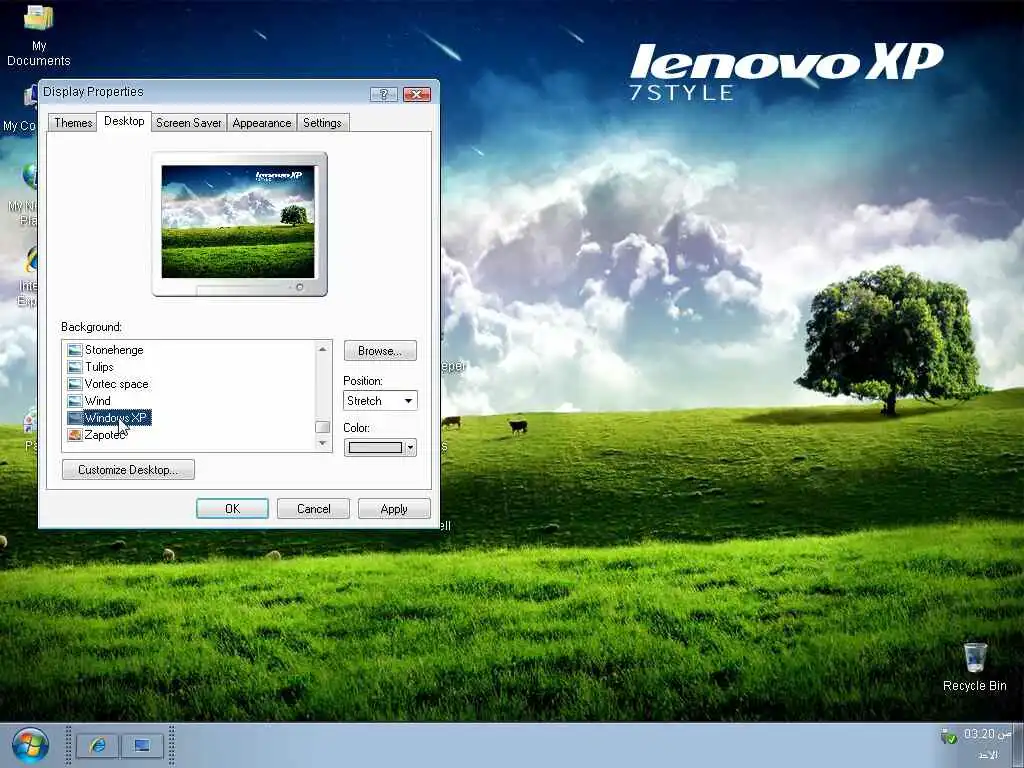
Task: Select the Tulips background
Action: tap(99, 367)
